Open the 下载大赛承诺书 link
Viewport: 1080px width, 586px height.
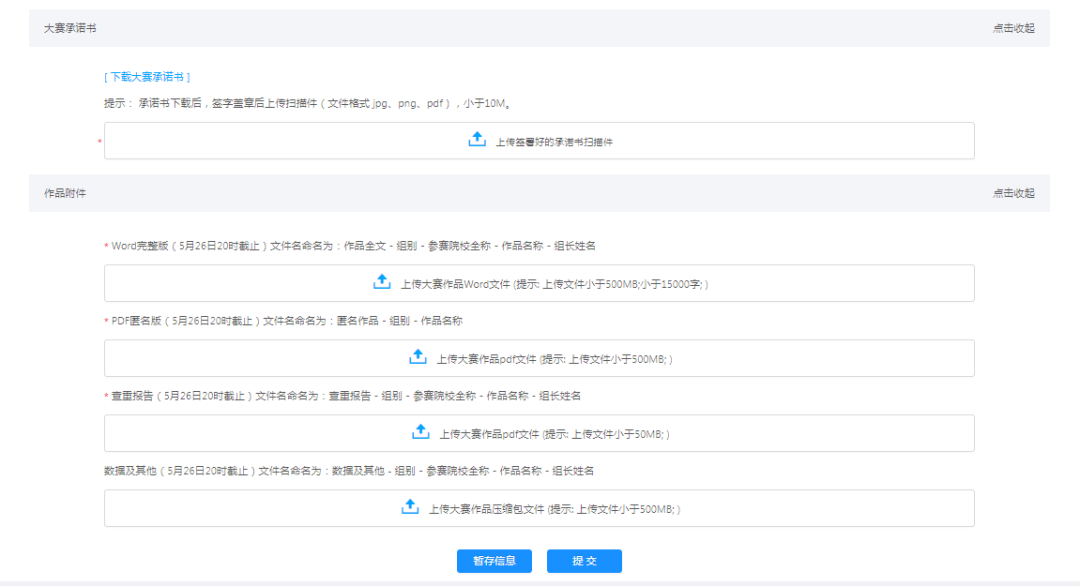tap(147, 76)
